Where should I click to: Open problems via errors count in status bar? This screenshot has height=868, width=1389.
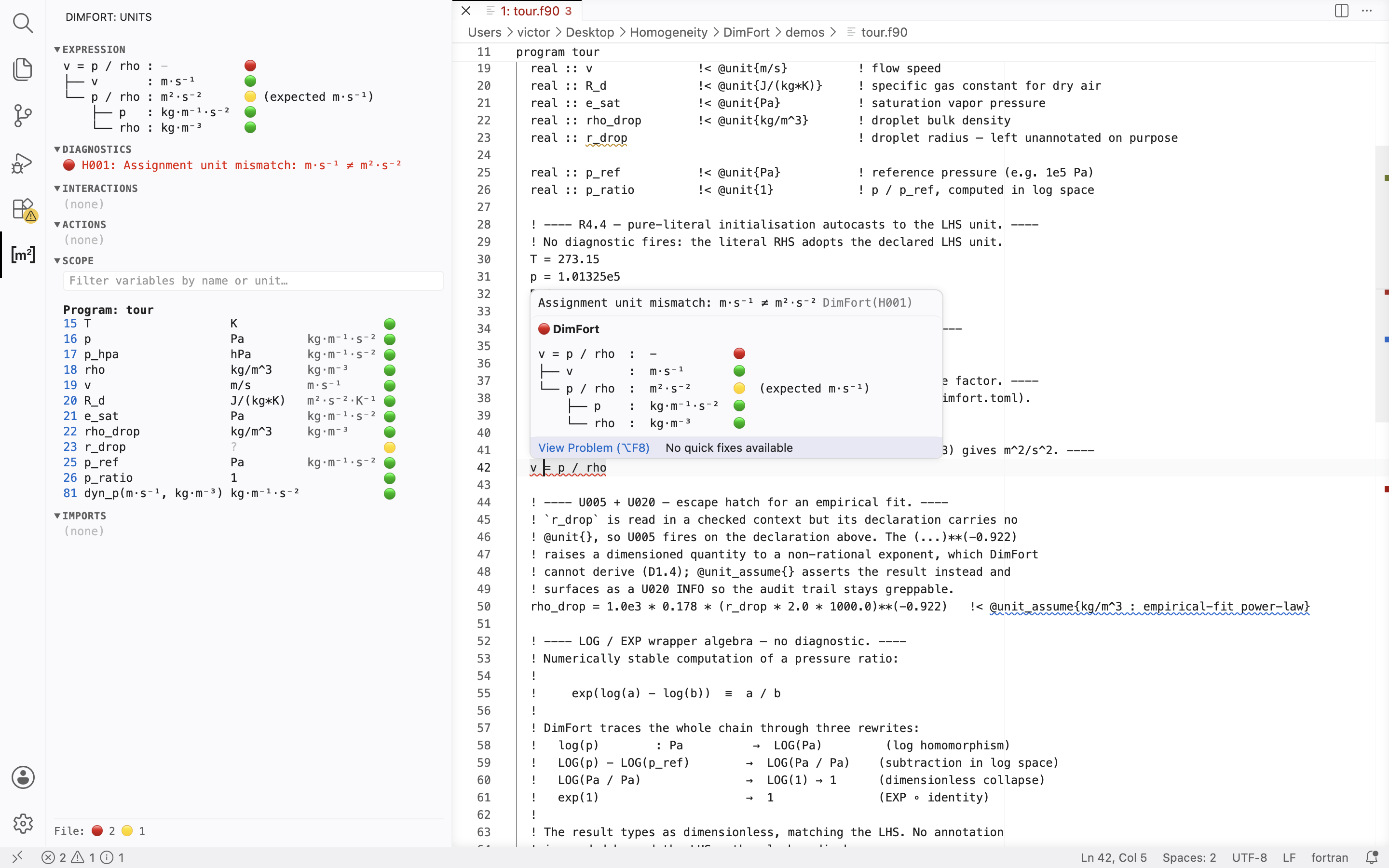pos(54,857)
